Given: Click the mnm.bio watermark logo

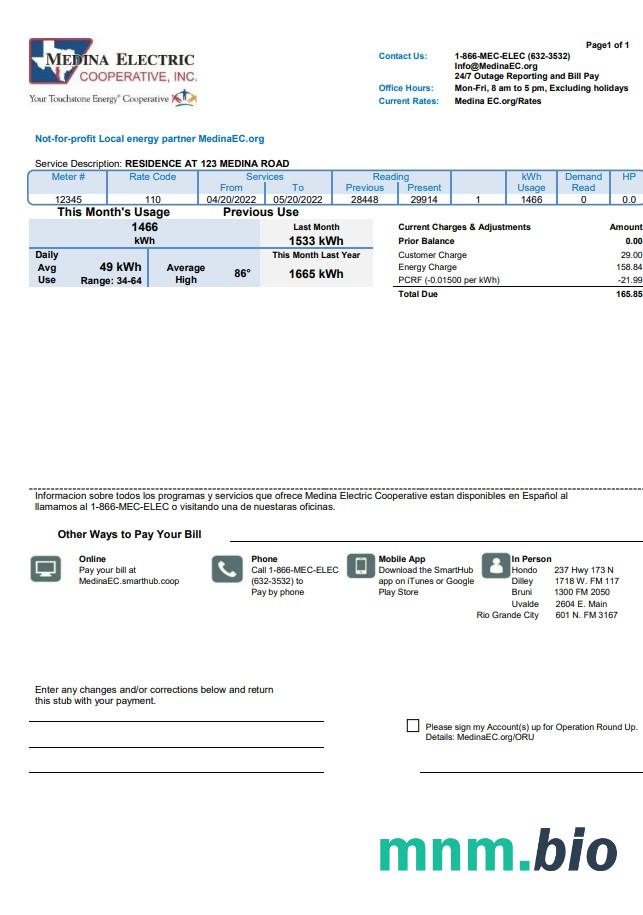Looking at the screenshot, I should coord(497,850).
